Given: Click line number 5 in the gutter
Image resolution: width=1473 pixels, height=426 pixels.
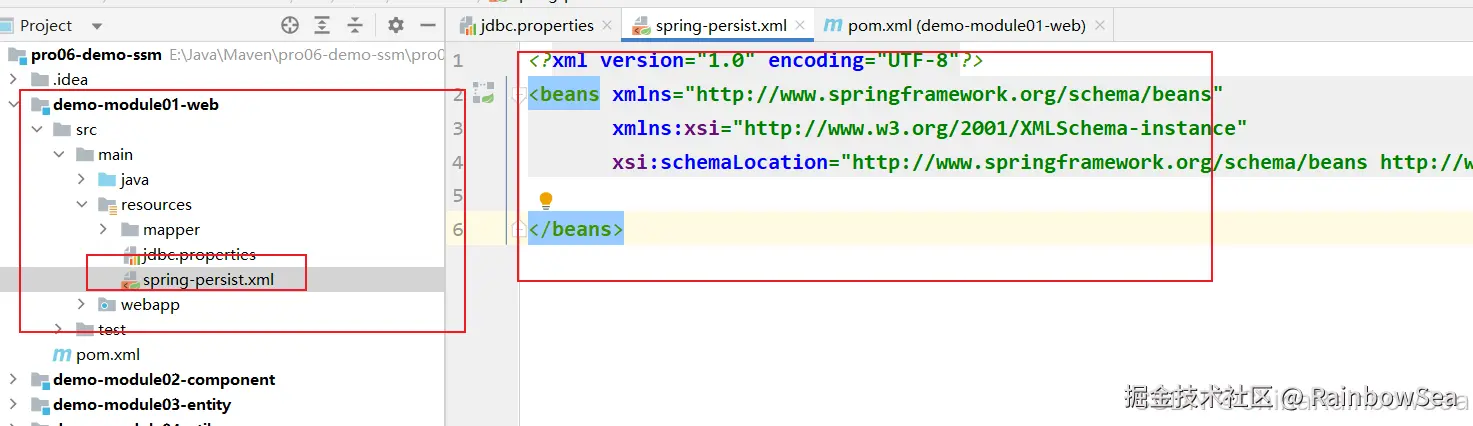Looking at the screenshot, I should 458,195.
